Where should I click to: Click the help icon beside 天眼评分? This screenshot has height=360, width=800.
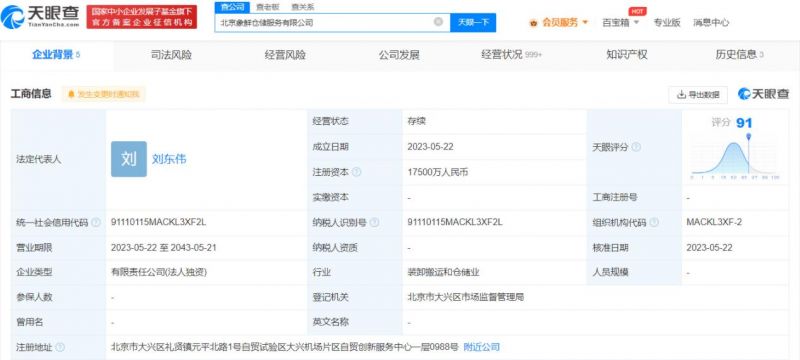click(636, 147)
